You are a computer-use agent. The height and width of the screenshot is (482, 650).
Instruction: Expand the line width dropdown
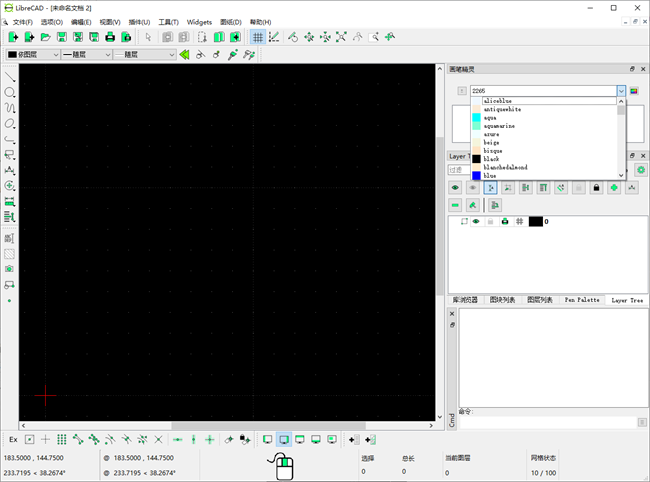tap(85, 54)
